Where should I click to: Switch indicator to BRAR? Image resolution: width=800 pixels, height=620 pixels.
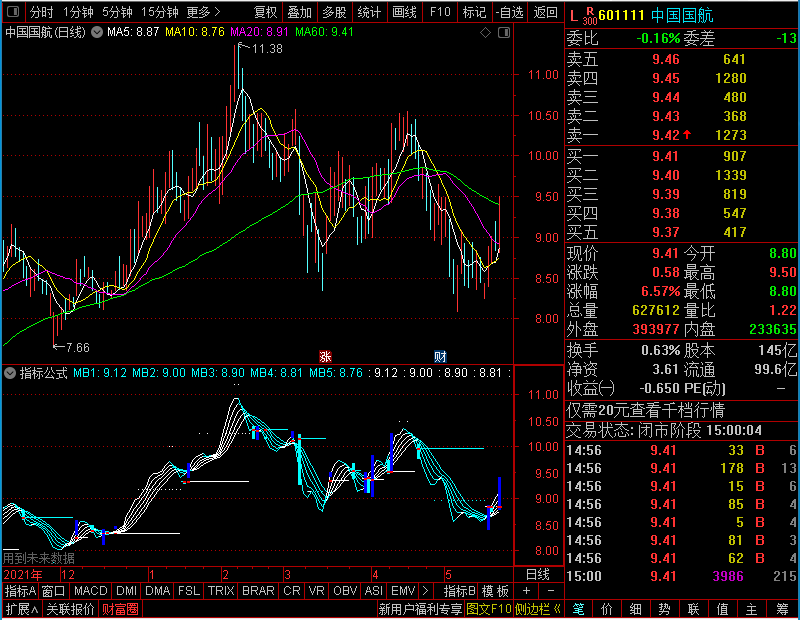click(x=258, y=591)
